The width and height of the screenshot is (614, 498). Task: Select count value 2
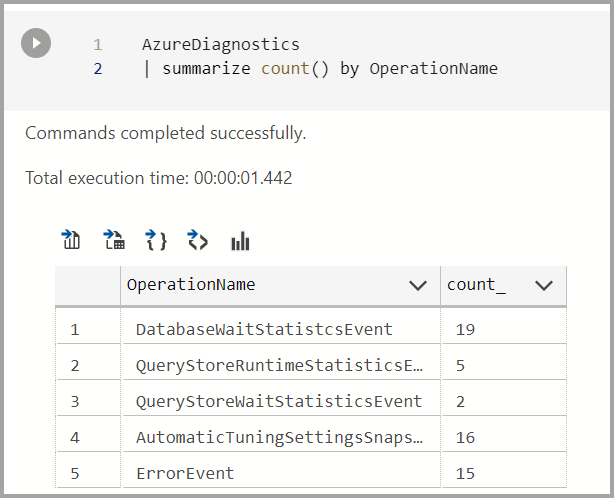coord(504,398)
